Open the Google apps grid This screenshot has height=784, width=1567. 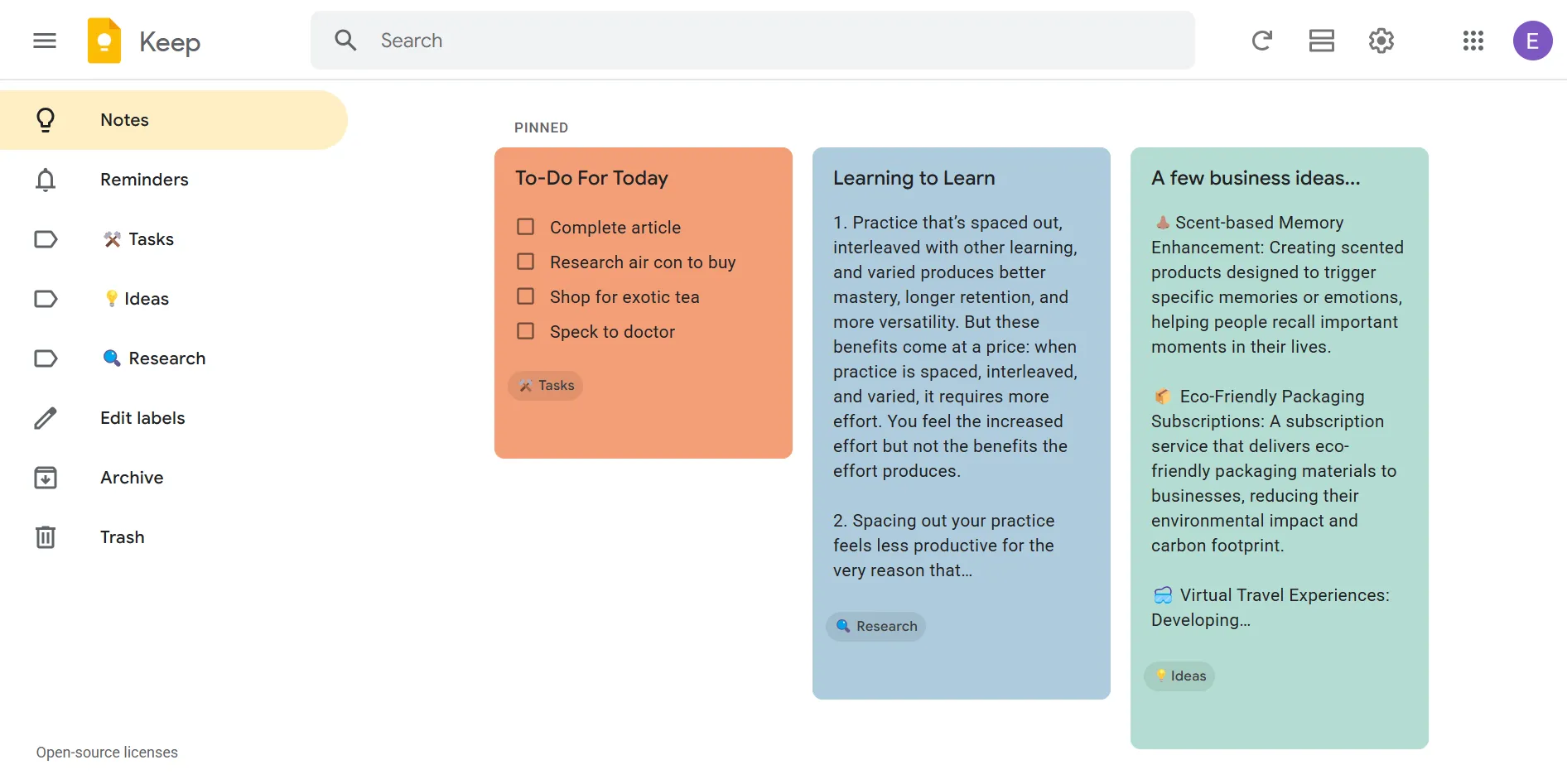[1473, 40]
